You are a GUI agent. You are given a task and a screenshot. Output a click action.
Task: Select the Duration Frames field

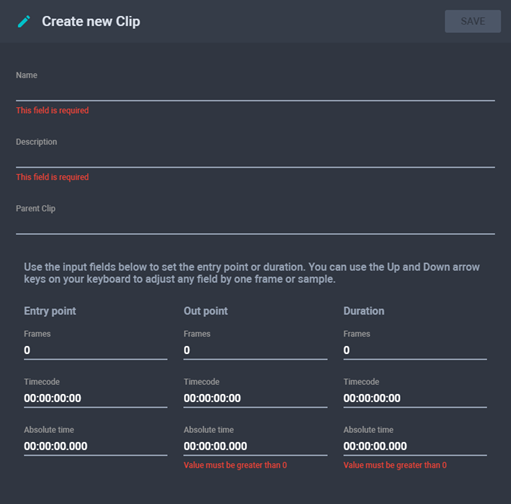coord(415,350)
